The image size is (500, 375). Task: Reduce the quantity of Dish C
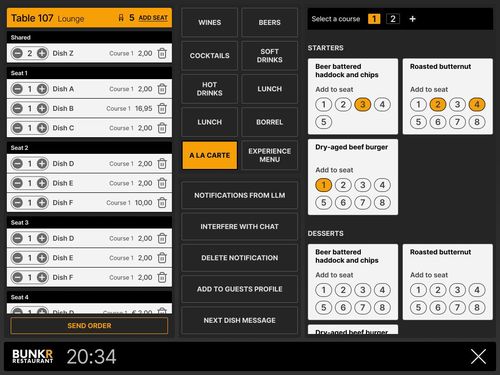[x=17, y=128]
